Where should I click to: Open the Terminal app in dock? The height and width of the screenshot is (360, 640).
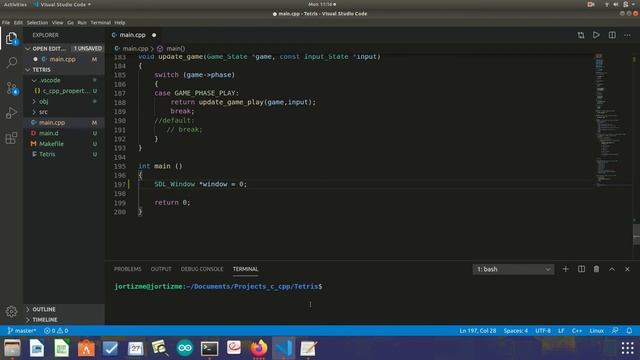209,348
